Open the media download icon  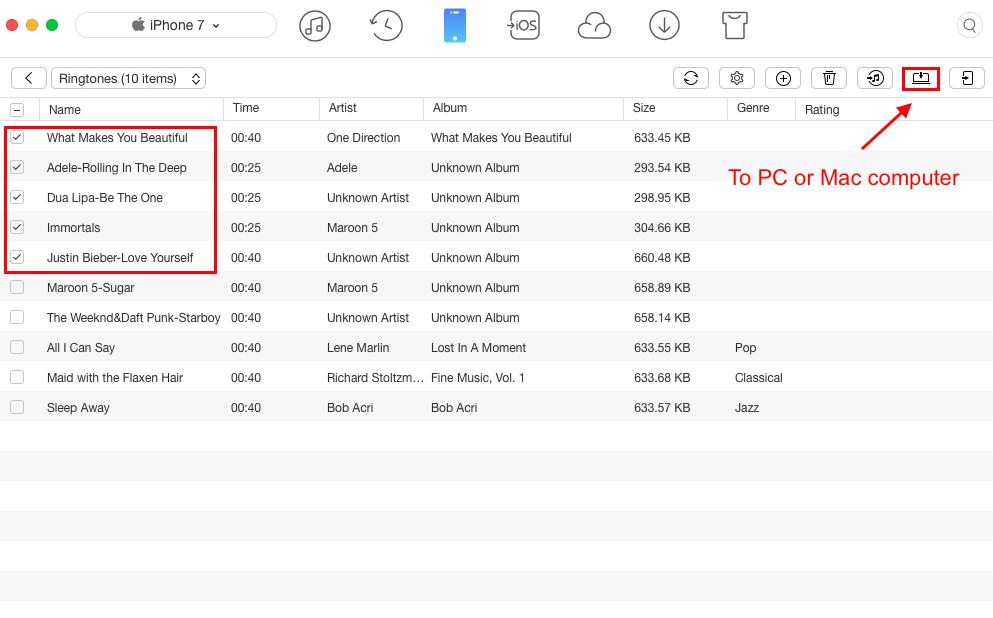coord(664,26)
